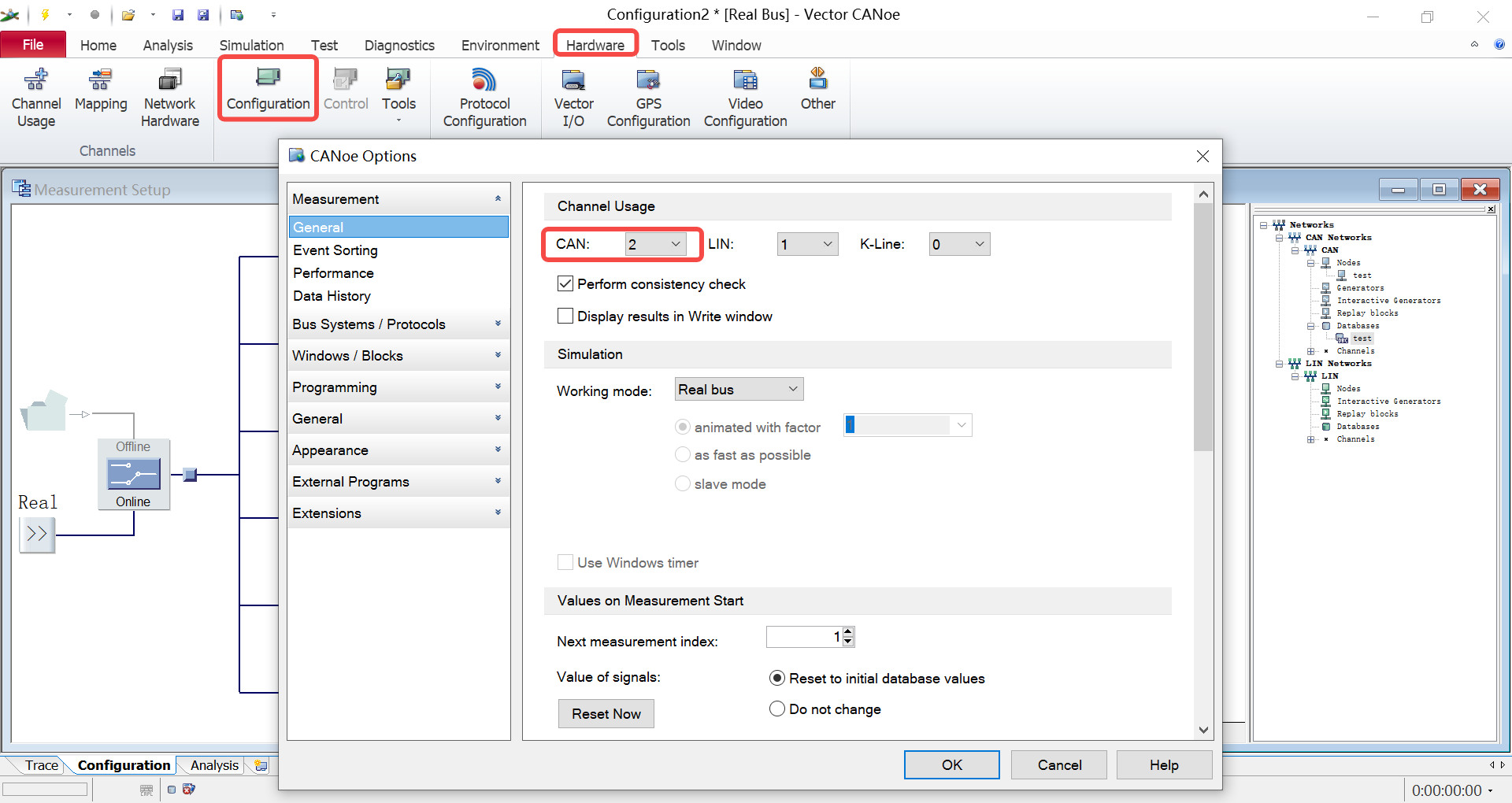Enable Display results in Write window
This screenshot has height=803, width=1512.
pos(565,316)
